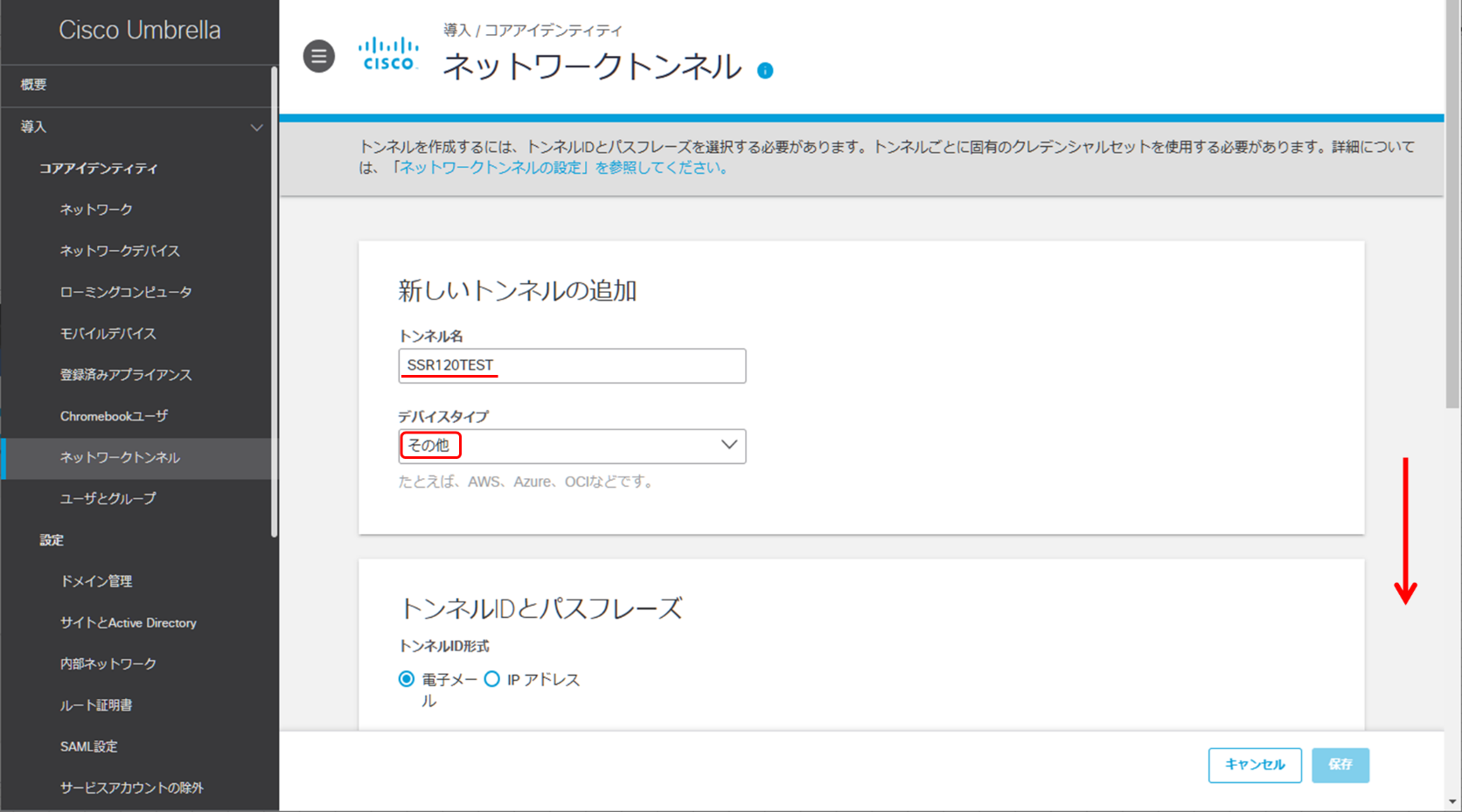Select 設定 section heading

point(52,540)
